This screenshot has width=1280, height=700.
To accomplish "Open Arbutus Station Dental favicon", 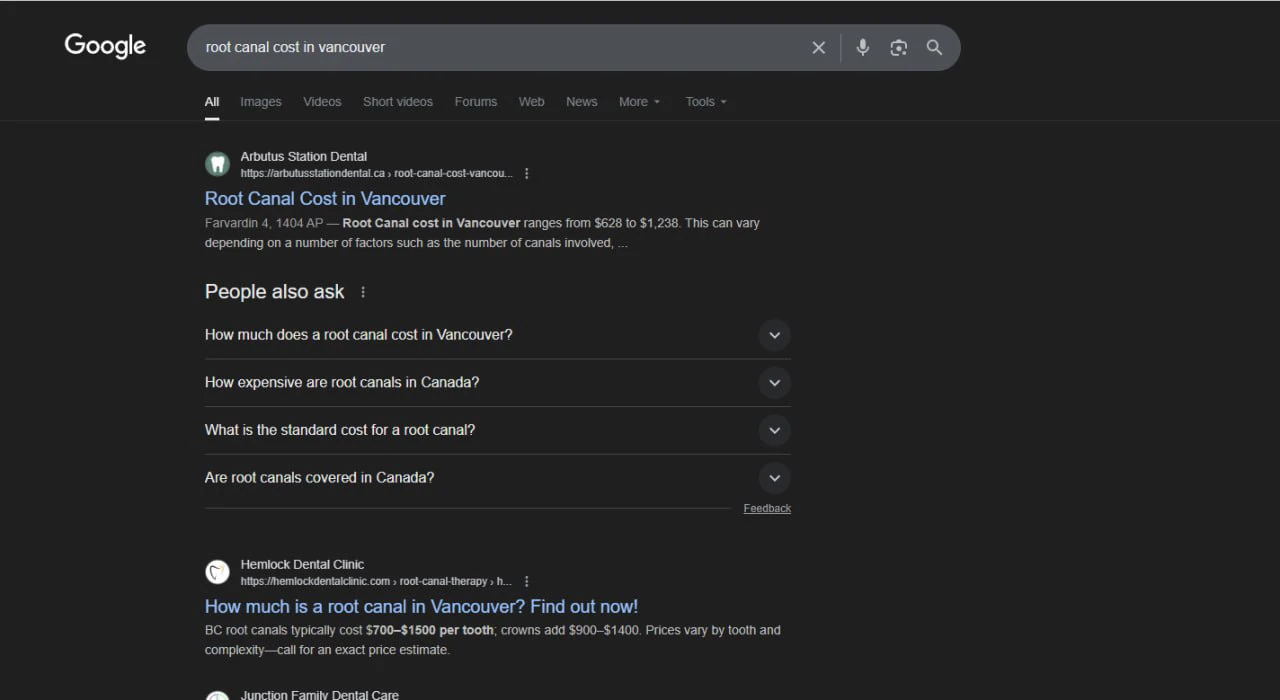I will pyautogui.click(x=217, y=164).
